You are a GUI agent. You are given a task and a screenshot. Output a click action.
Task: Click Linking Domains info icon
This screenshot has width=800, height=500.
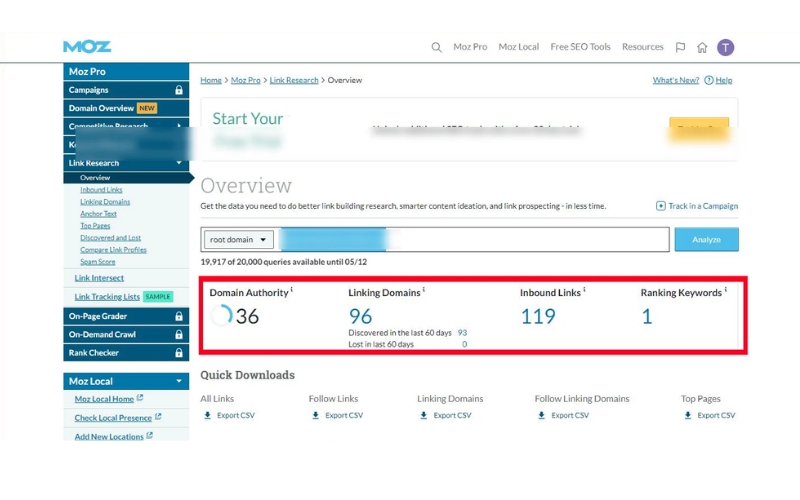click(x=423, y=289)
